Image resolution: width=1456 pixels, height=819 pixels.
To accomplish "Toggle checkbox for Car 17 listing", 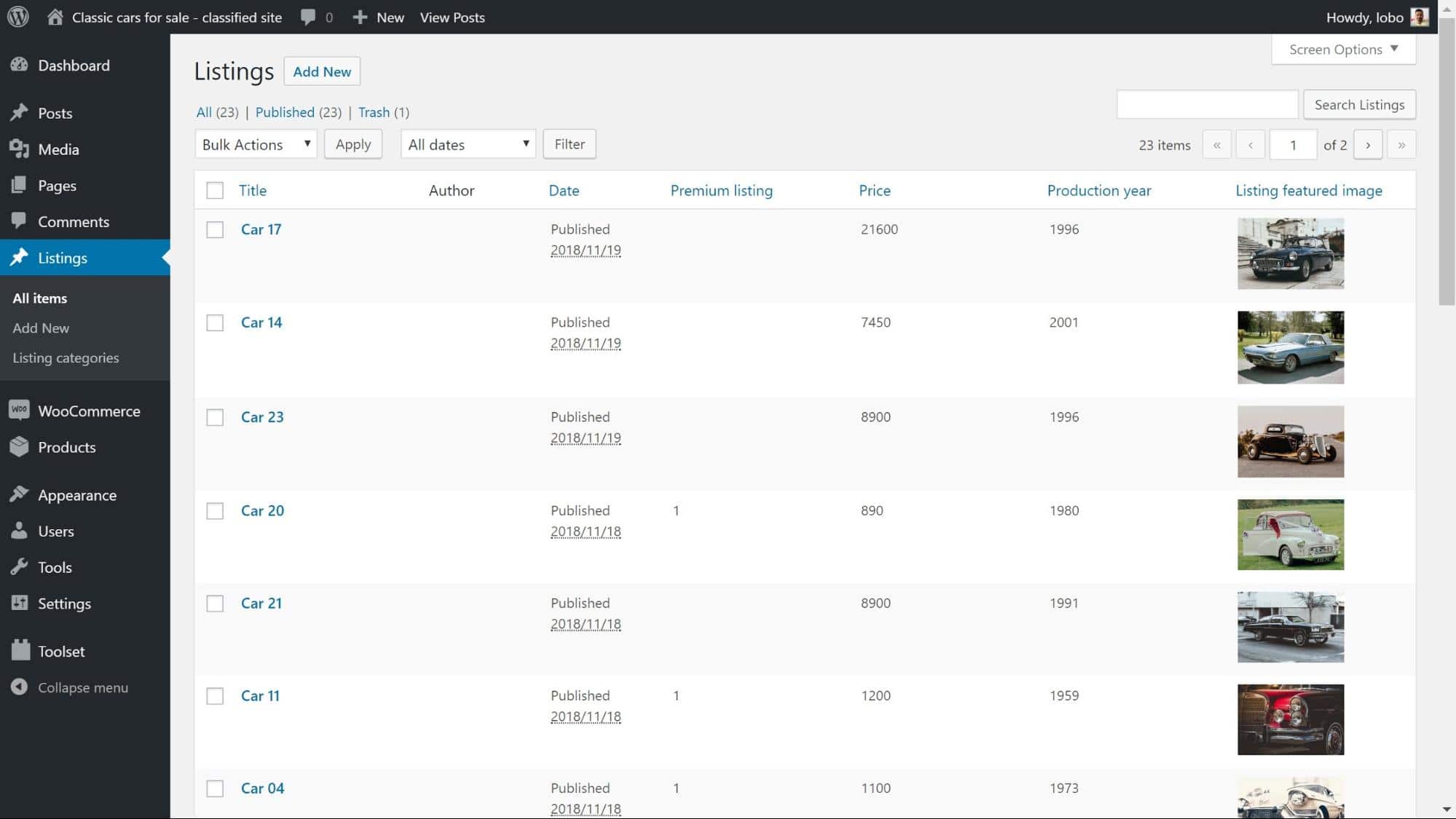I will click(x=214, y=229).
